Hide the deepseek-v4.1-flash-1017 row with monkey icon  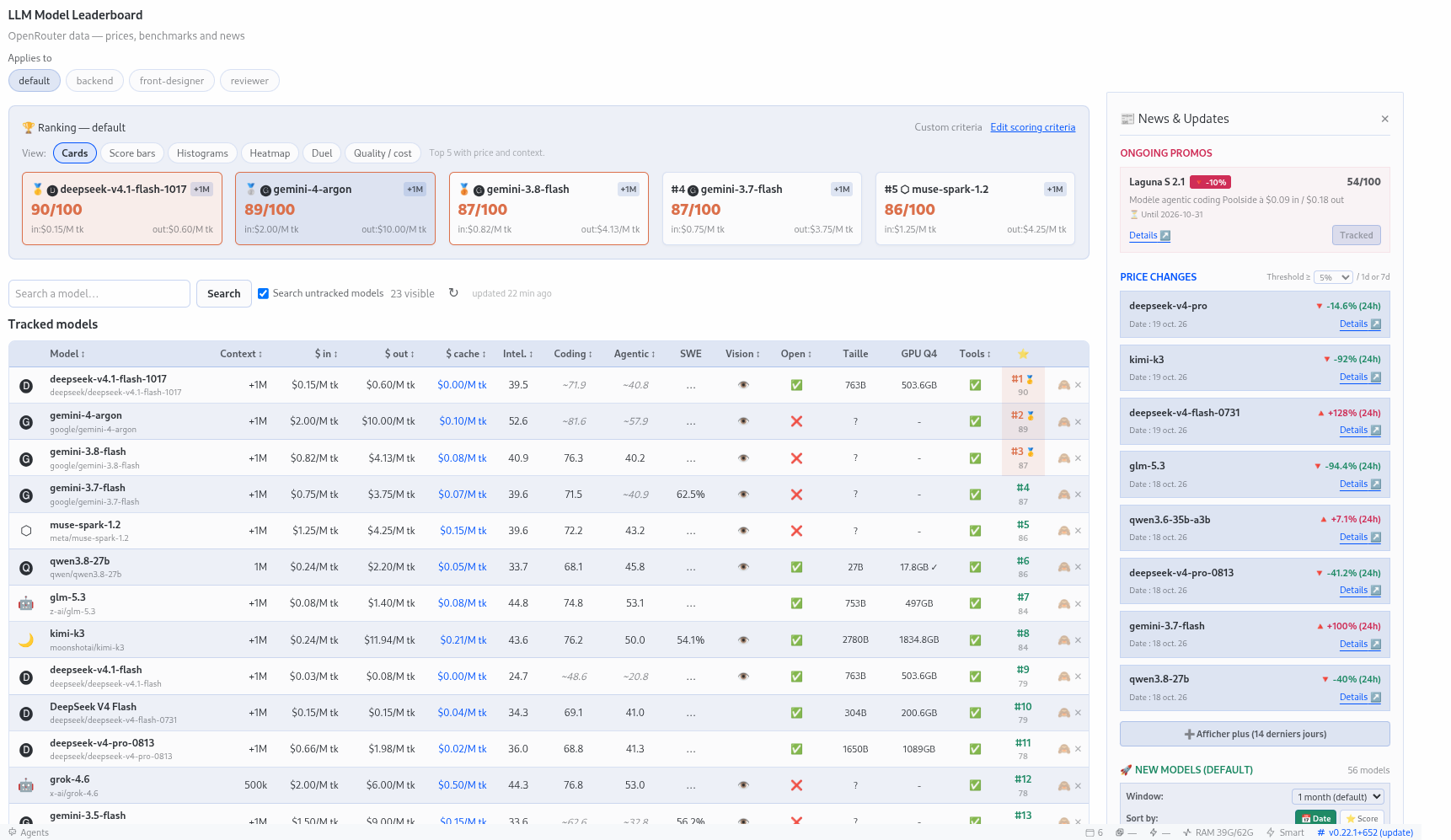1063,385
